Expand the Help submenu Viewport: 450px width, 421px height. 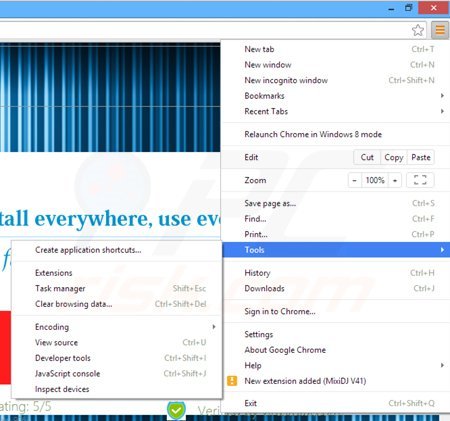click(336, 365)
